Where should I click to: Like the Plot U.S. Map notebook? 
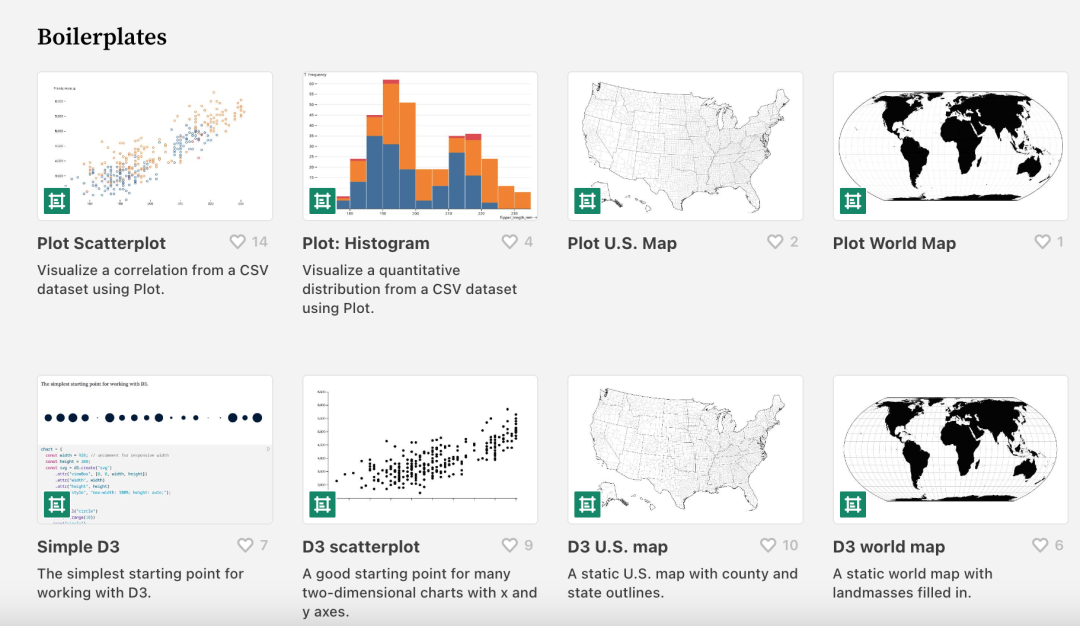tap(775, 242)
